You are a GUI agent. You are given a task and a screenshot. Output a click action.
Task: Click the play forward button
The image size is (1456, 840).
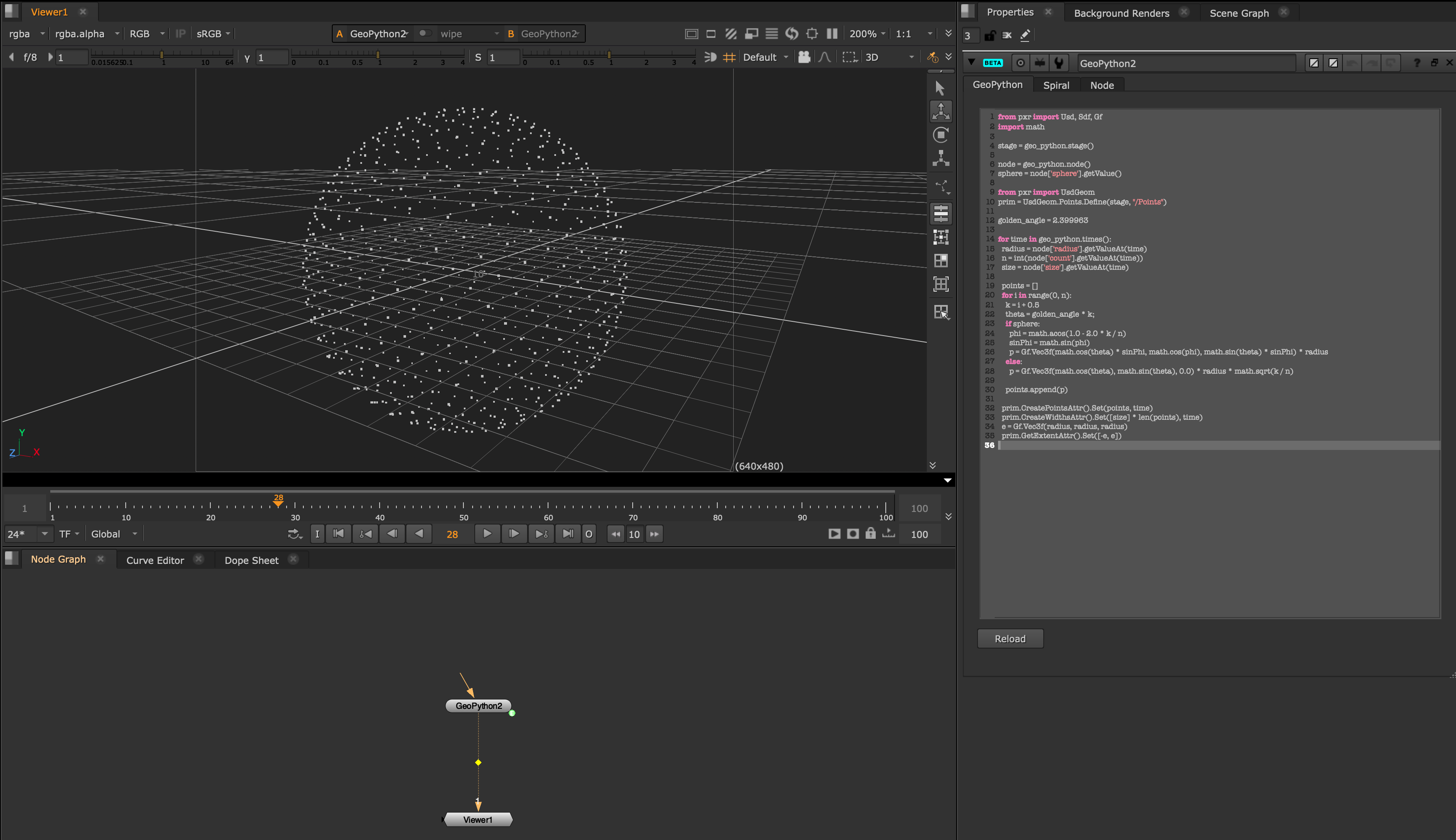click(x=487, y=534)
